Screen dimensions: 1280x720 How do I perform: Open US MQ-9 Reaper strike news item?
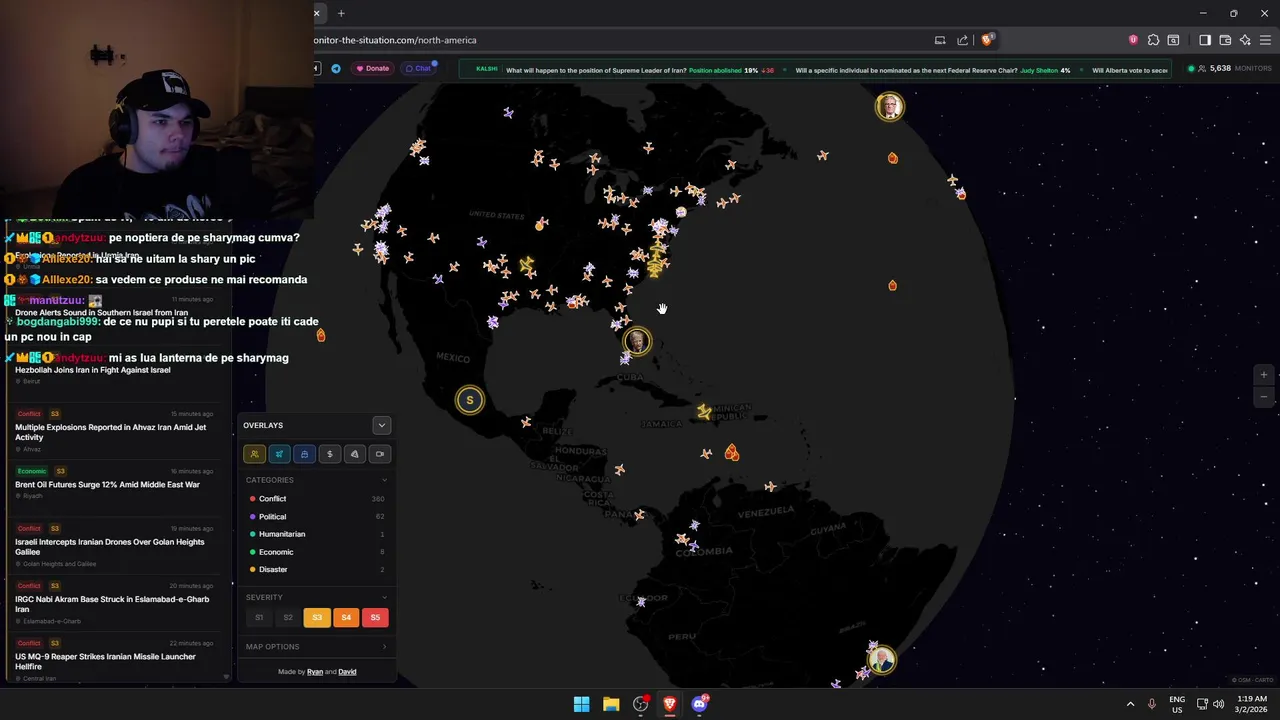113,661
